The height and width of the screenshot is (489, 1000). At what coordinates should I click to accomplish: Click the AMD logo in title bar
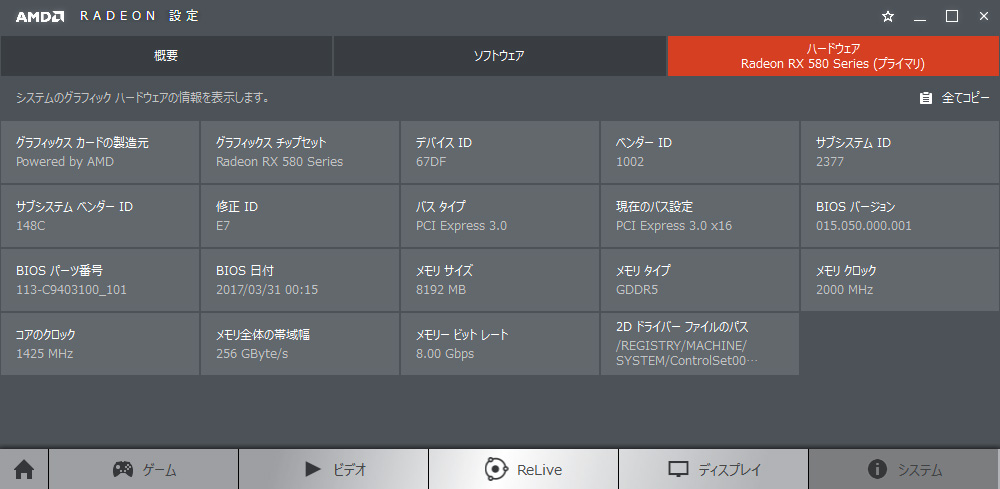coord(40,17)
